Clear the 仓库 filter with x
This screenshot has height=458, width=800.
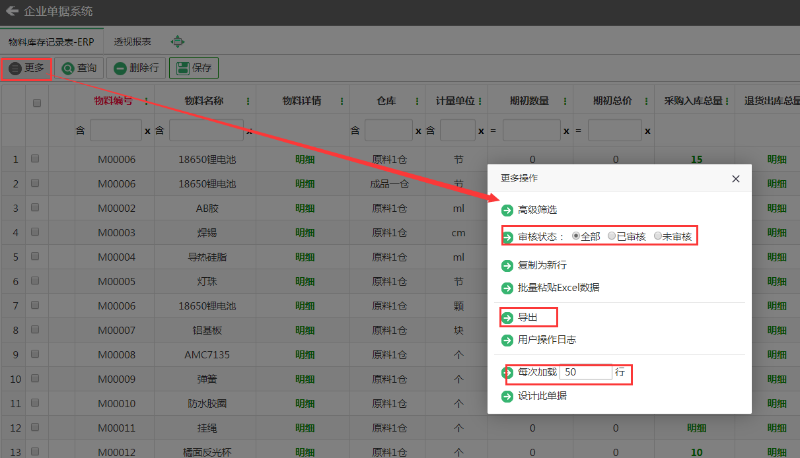pos(418,131)
